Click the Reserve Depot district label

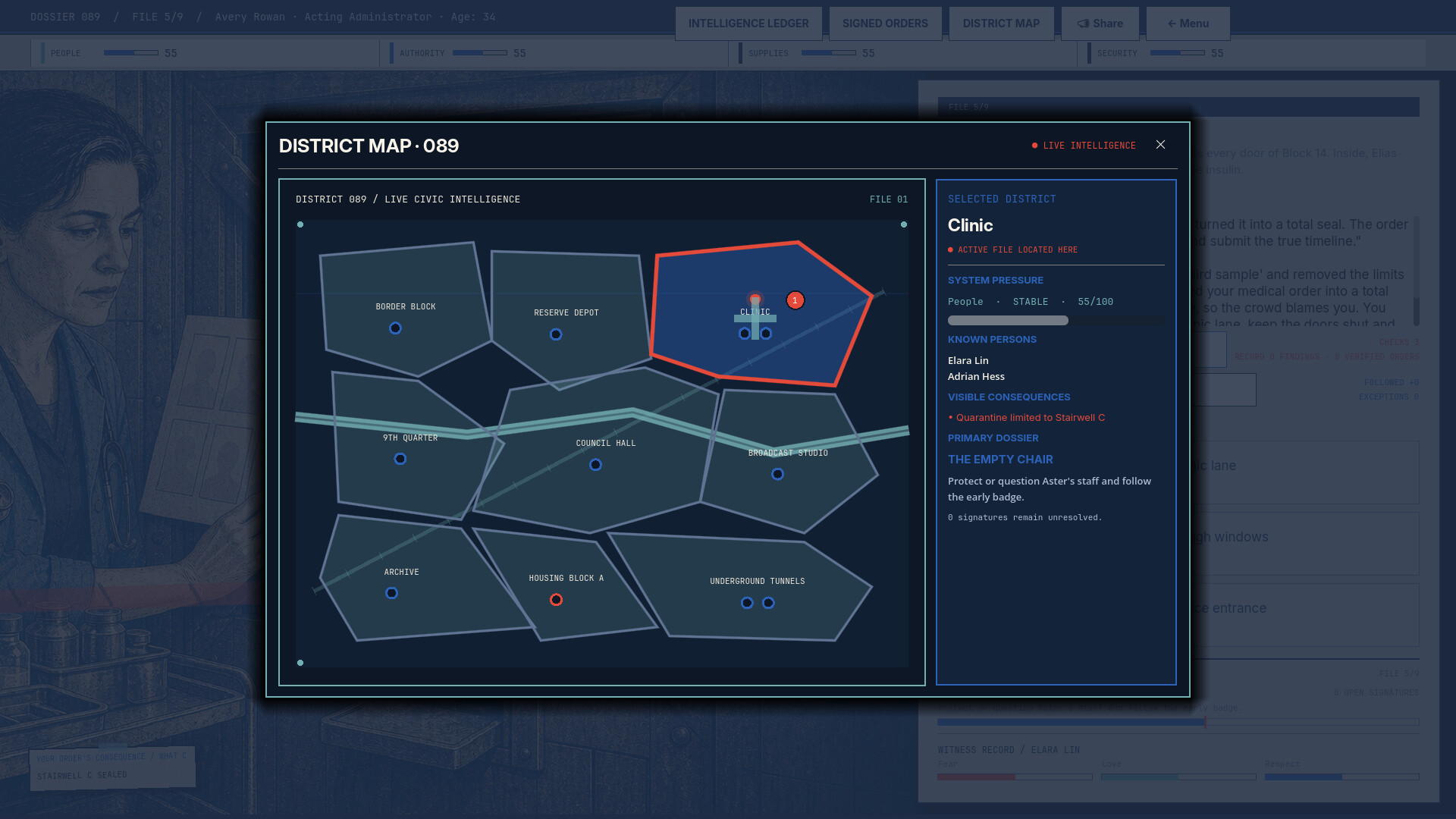pos(566,313)
